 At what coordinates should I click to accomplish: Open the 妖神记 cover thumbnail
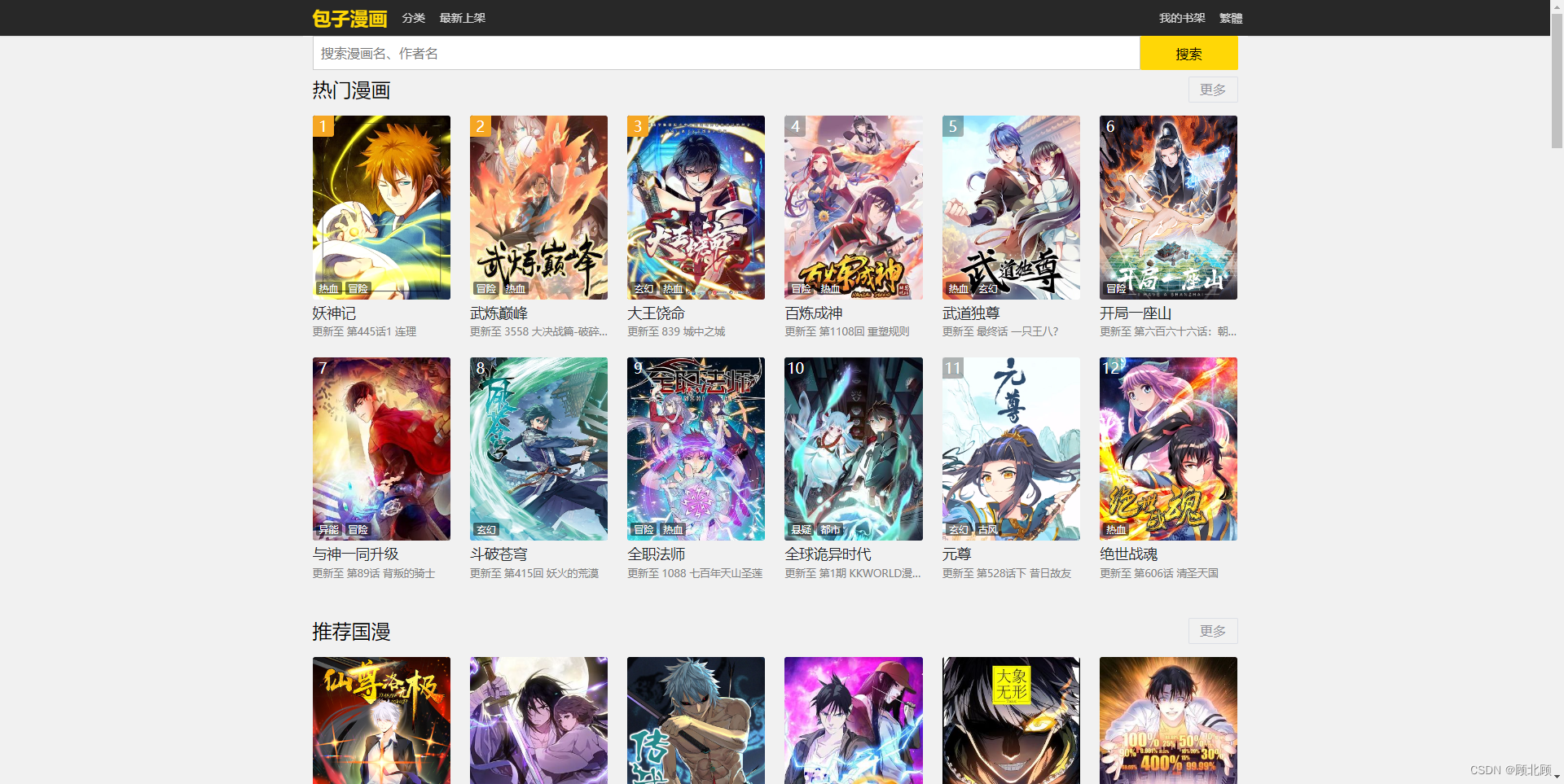click(381, 208)
